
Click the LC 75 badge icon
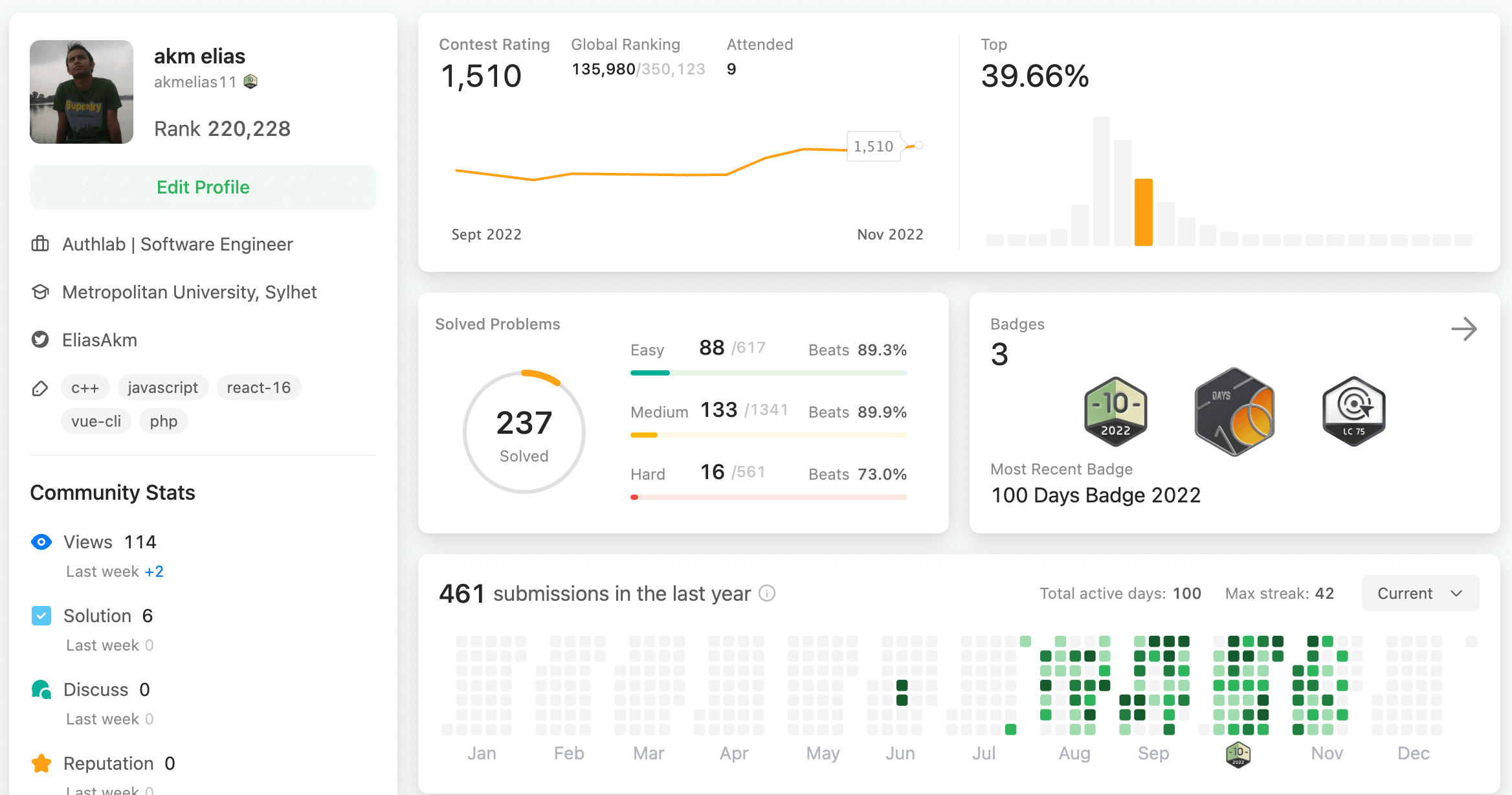(1353, 412)
